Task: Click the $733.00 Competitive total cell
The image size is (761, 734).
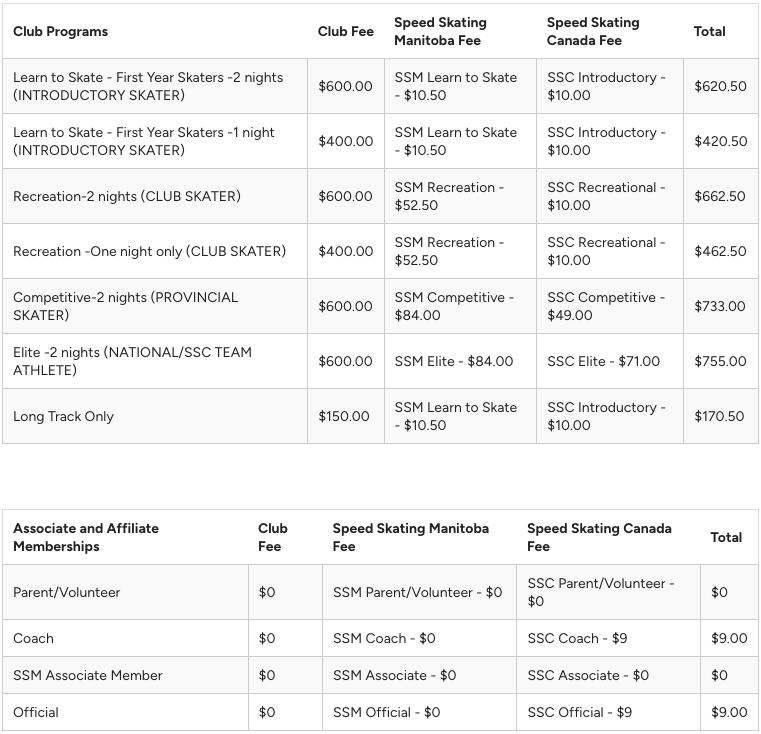Action: pos(720,306)
